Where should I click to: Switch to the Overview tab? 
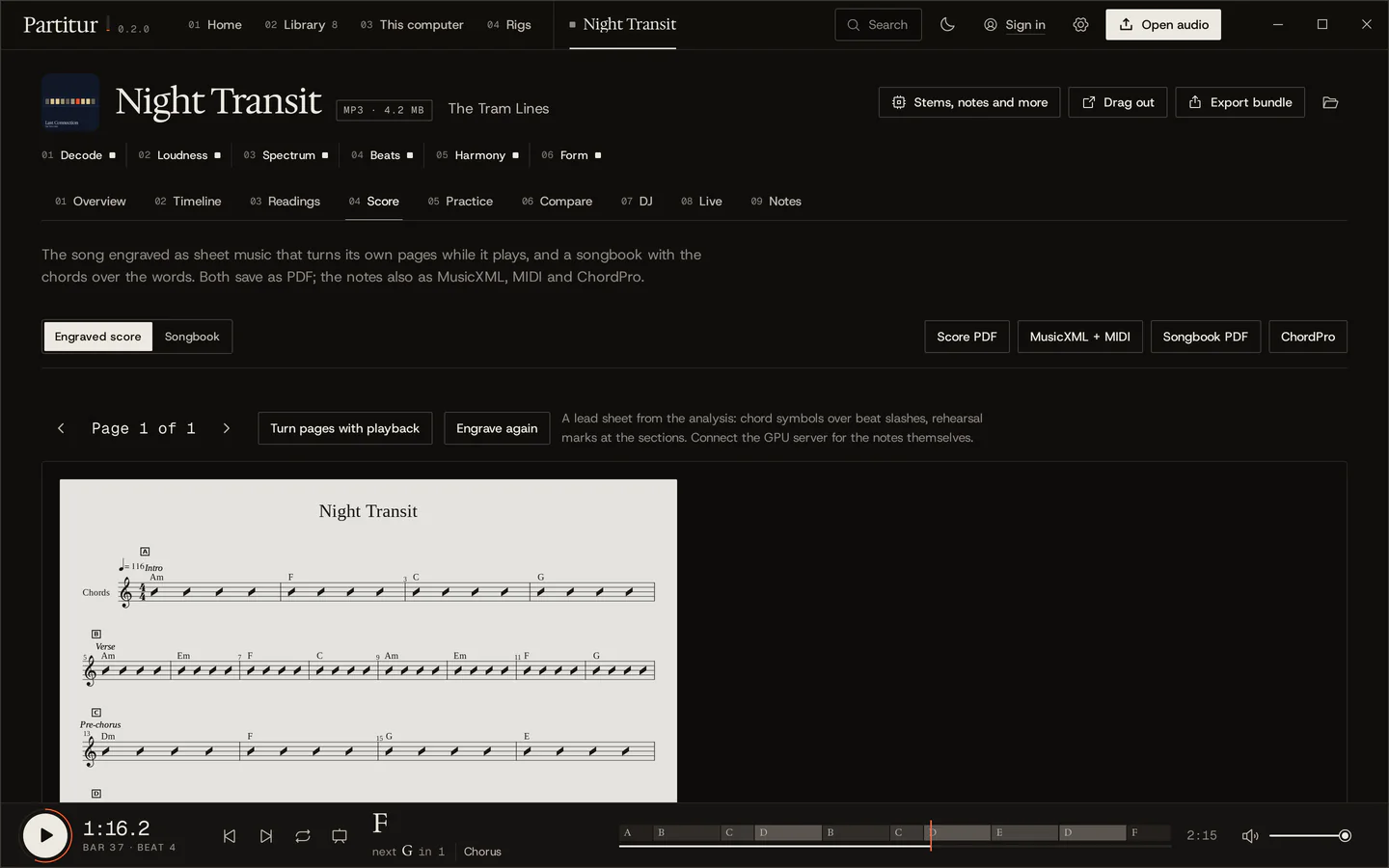(x=91, y=202)
